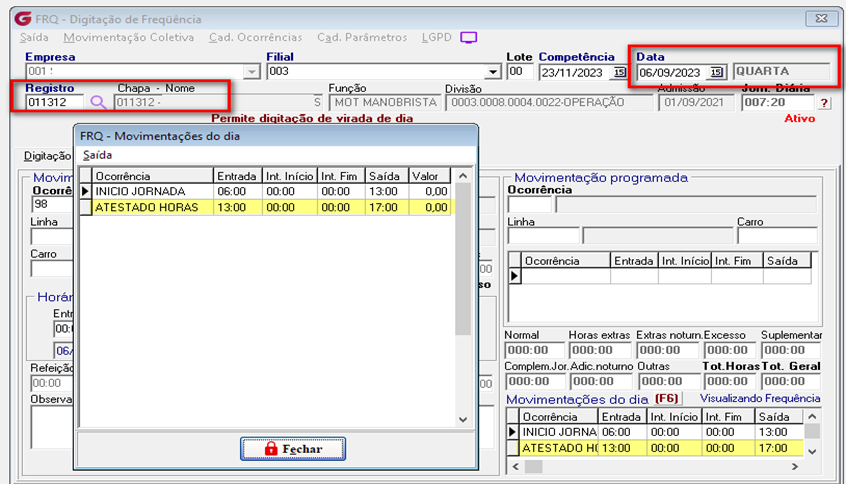Click the magnifier search icon beside Registro

98,102
